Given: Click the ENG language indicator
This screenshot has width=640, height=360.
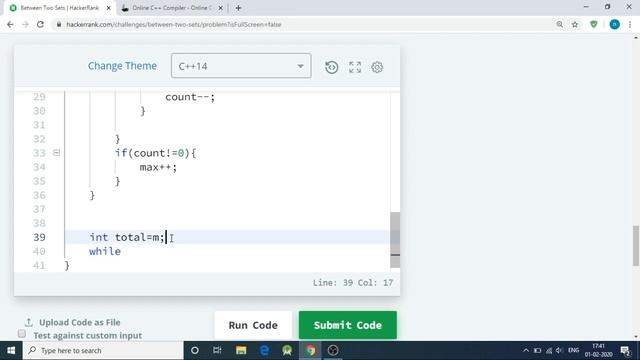Looking at the screenshot, I should 573,351.
